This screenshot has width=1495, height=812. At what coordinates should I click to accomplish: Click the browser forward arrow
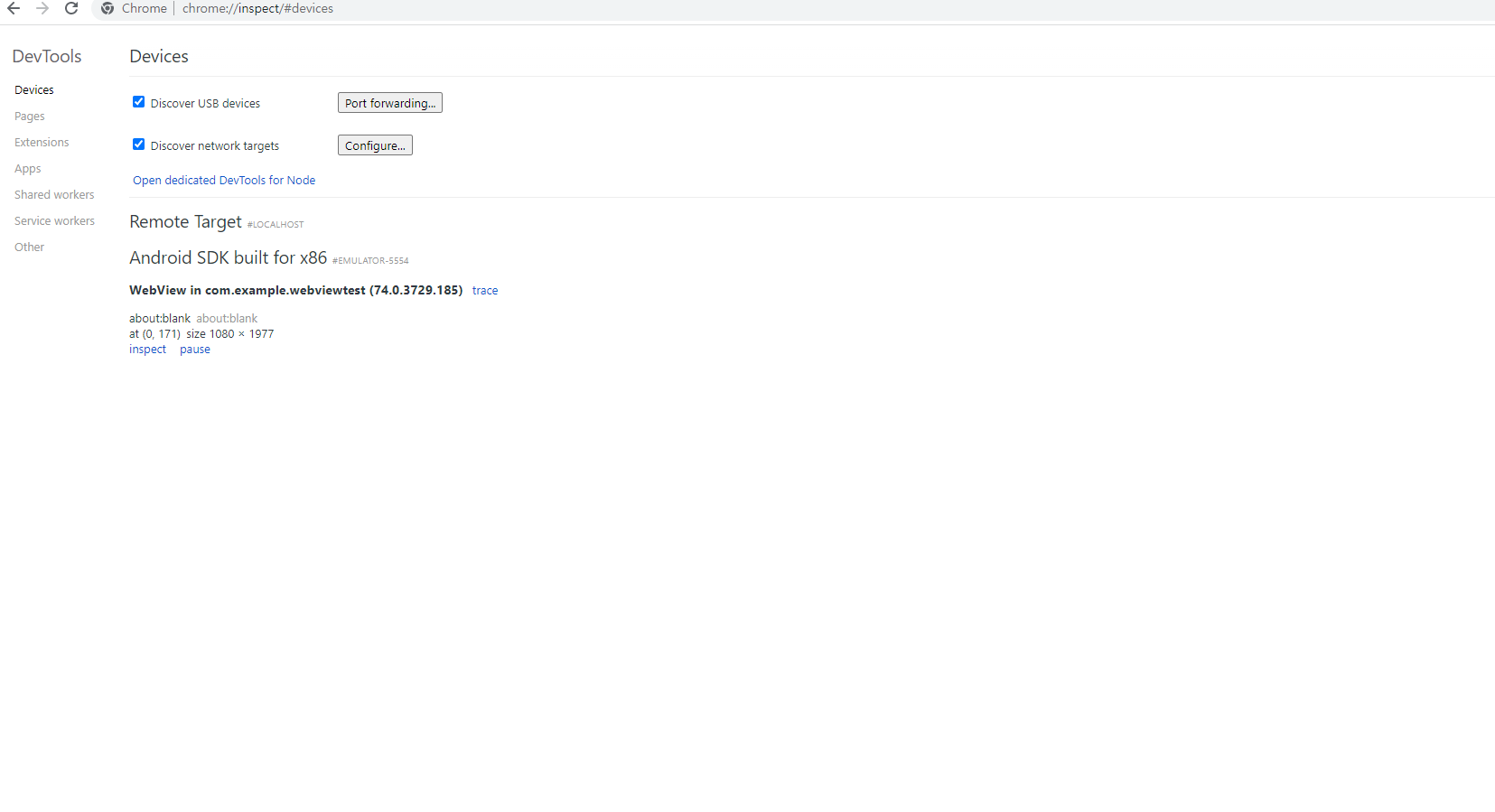click(42, 8)
